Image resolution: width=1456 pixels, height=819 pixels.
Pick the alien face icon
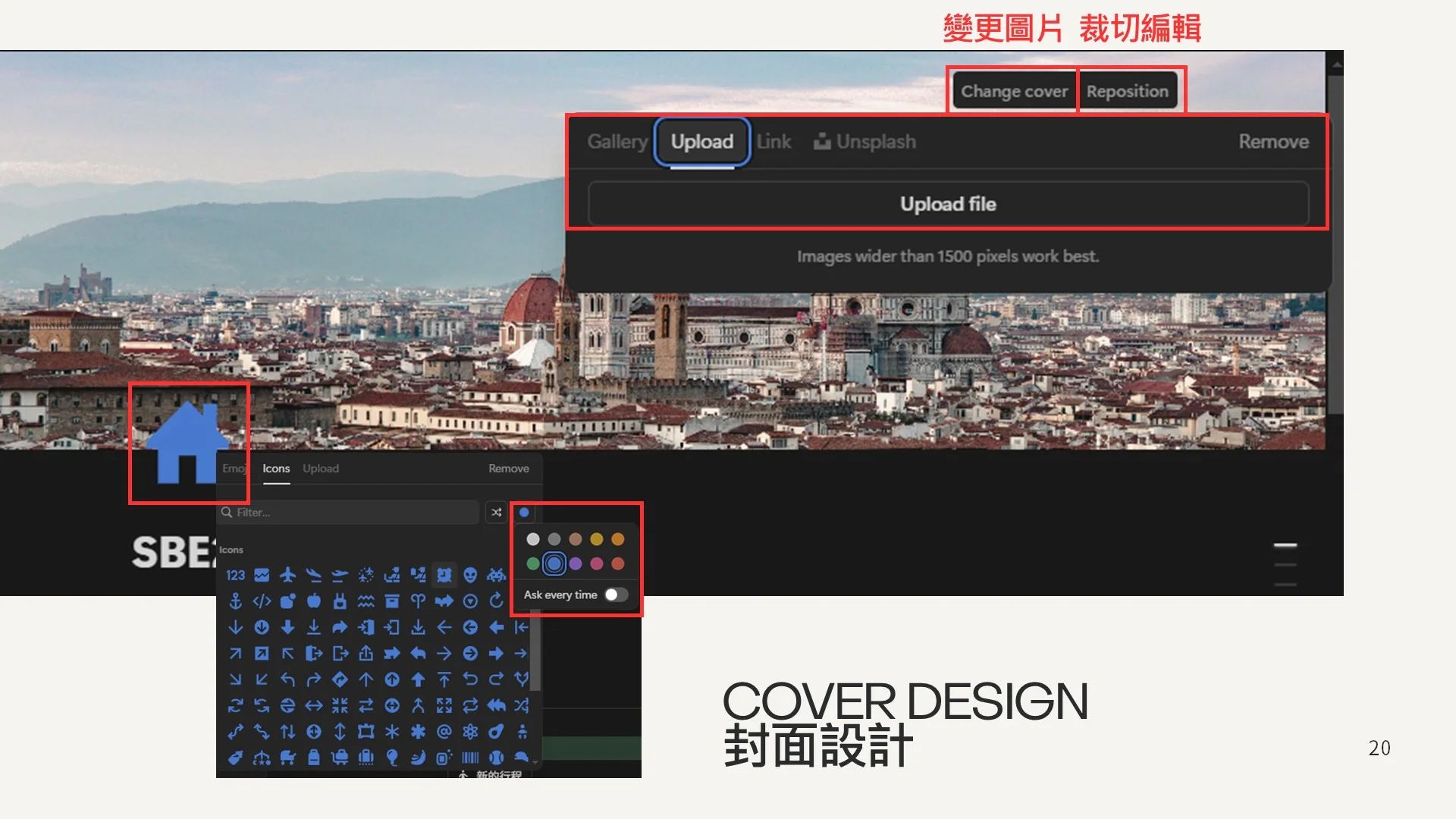point(470,576)
